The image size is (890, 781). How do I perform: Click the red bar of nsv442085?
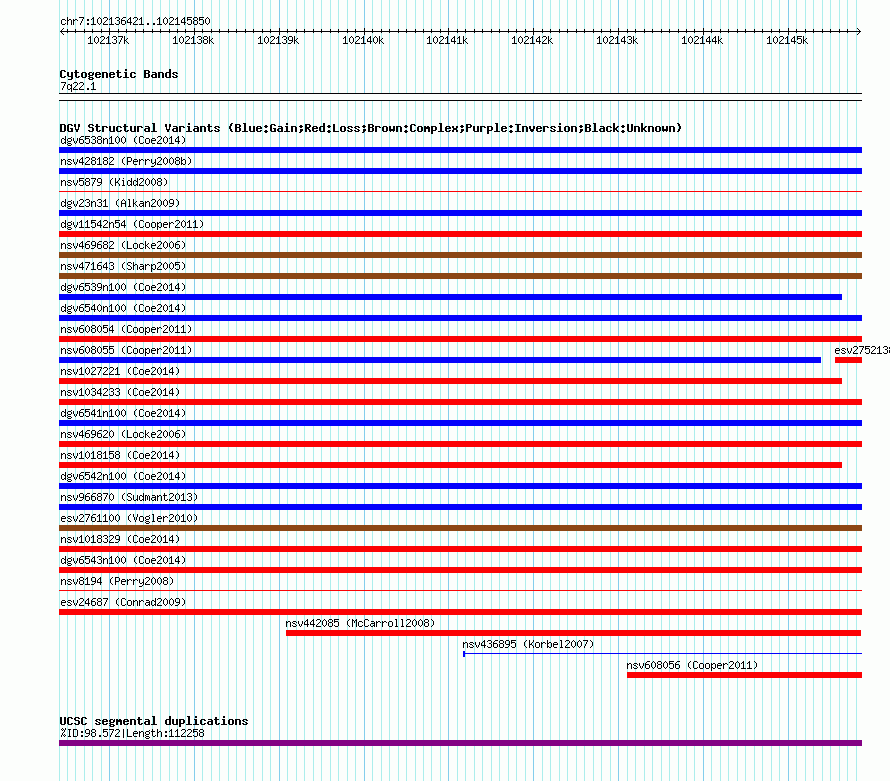coord(573,633)
